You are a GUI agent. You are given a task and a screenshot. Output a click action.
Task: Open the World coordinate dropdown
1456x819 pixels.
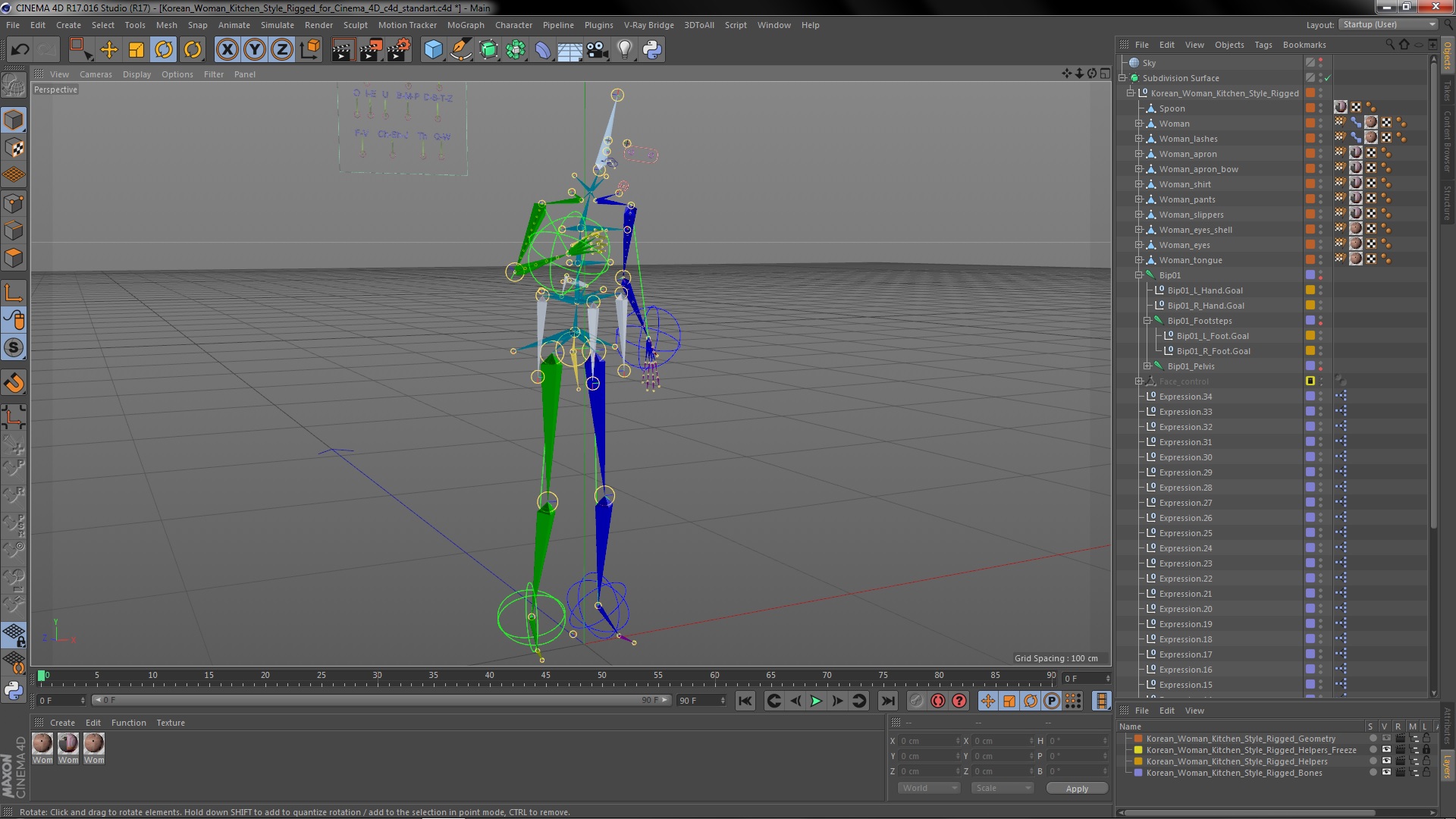pyautogui.click(x=928, y=789)
